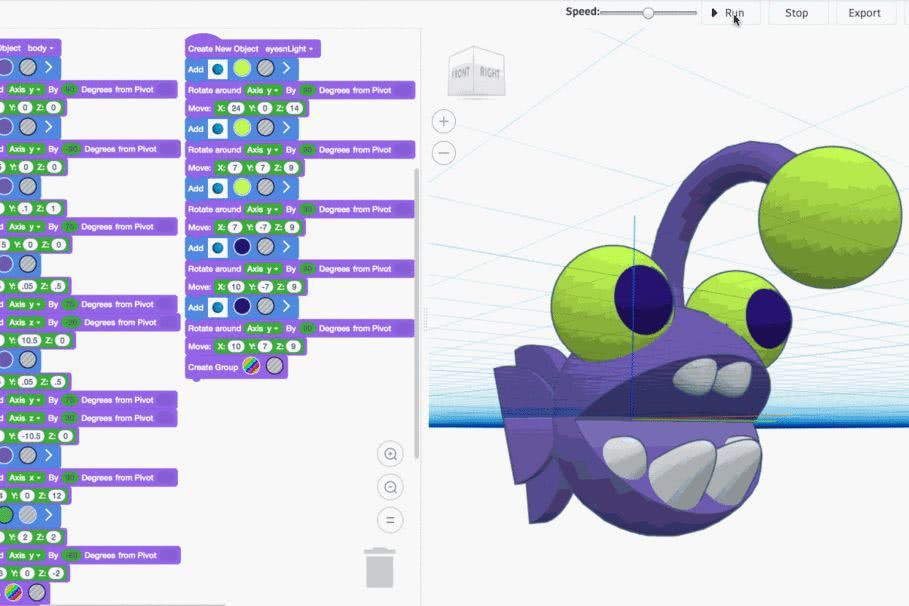Open the eyesnLight object name dropdown
Image resolution: width=909 pixels, height=606 pixels.
click(290, 48)
